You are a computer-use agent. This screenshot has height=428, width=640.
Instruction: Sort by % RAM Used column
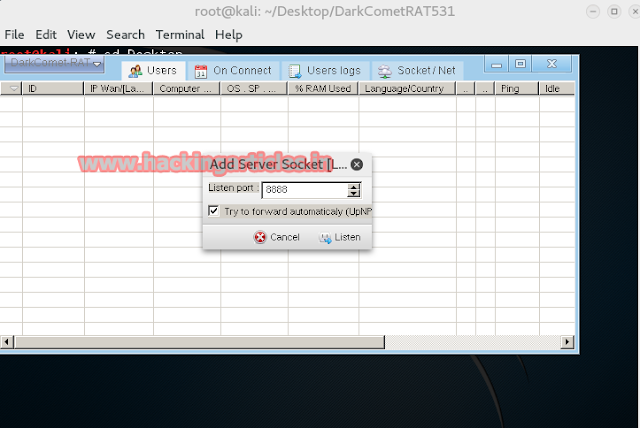[x=323, y=89]
